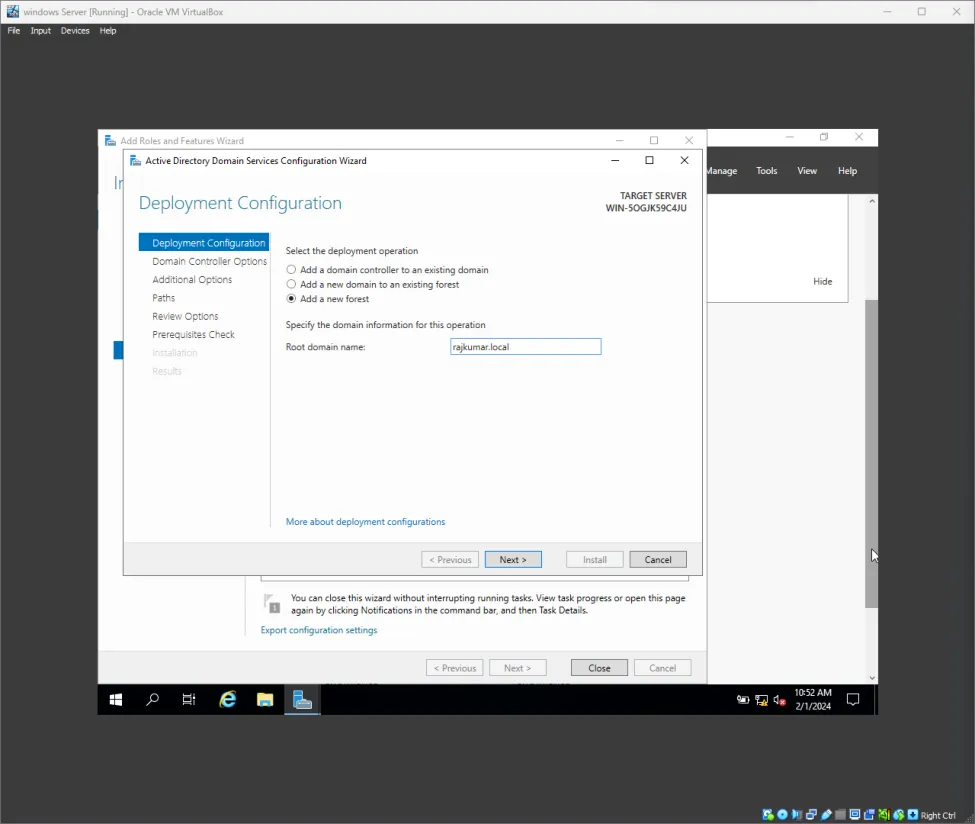The height and width of the screenshot is (824, 975).
Task: Open Server Manager Manage menu
Action: pos(722,170)
